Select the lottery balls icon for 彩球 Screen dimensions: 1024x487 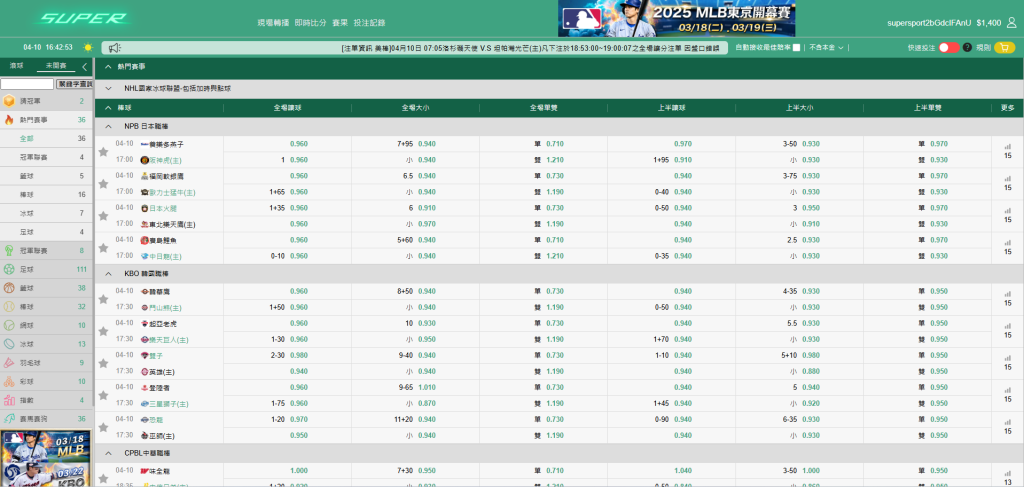point(9,381)
